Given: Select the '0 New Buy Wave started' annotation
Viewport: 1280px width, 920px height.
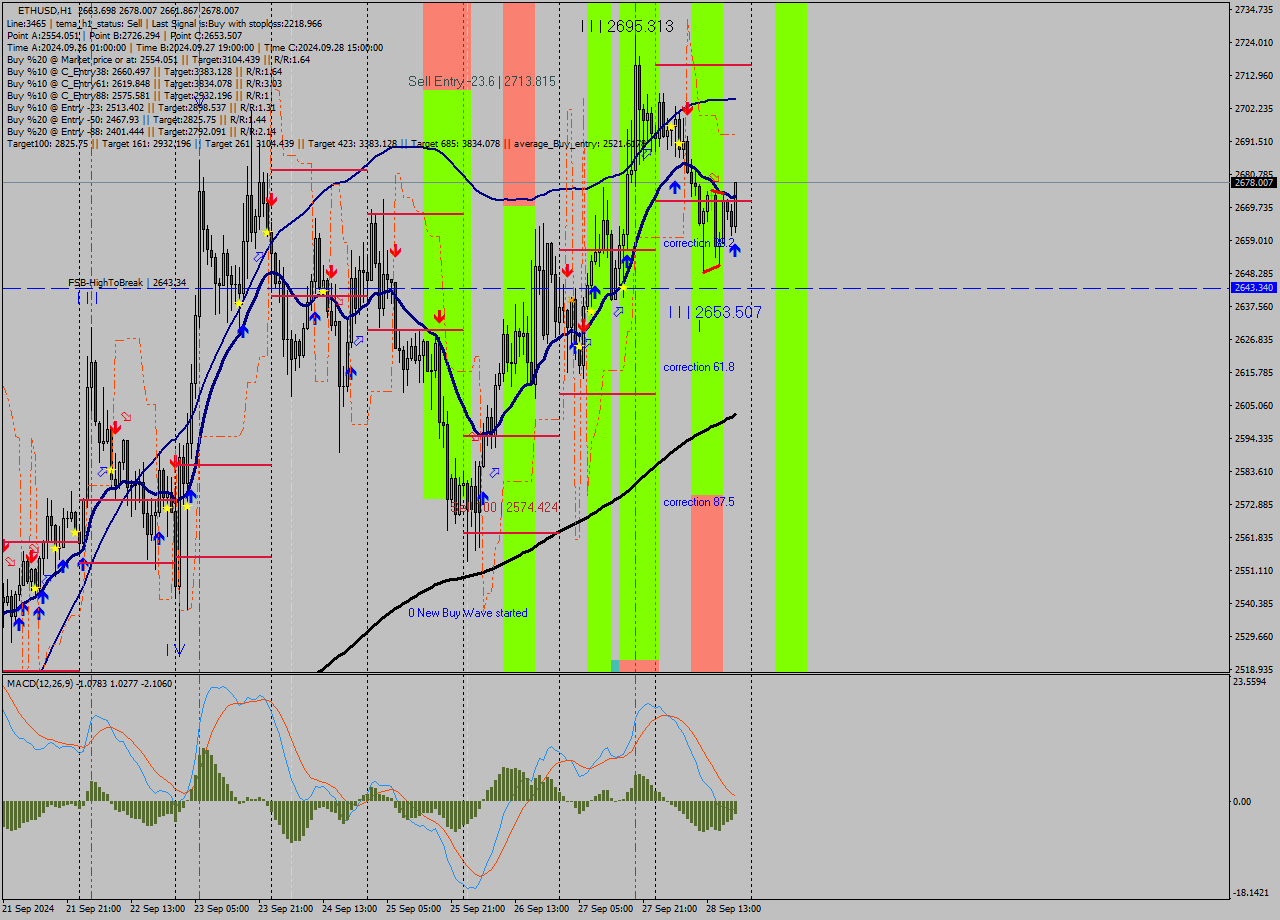Looking at the screenshot, I should (x=468, y=613).
